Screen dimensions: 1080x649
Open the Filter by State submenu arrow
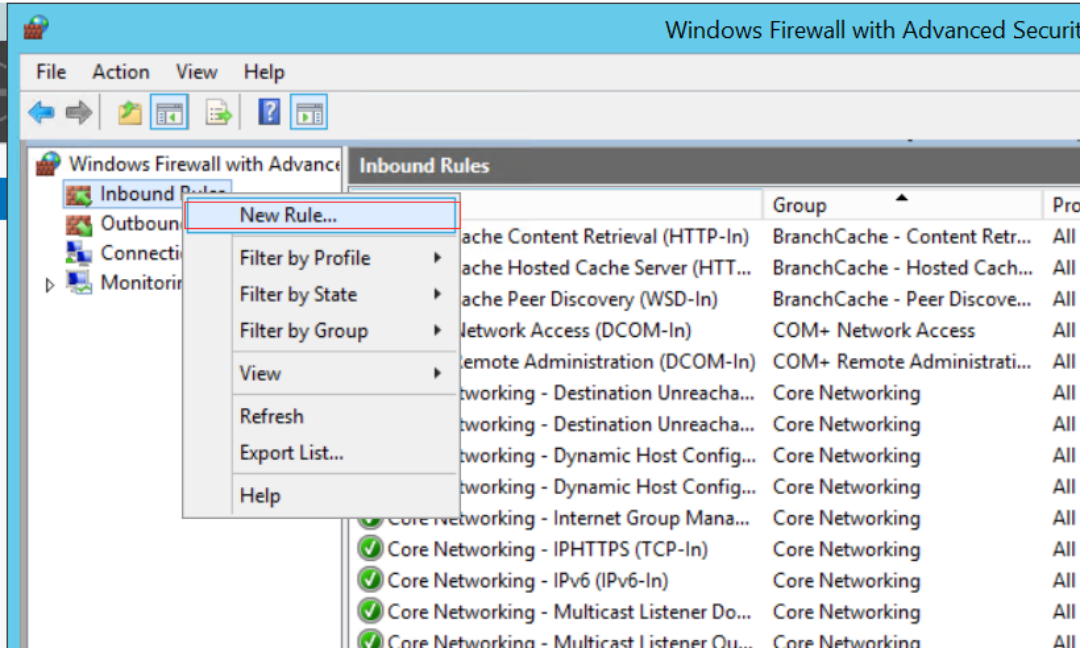437,294
